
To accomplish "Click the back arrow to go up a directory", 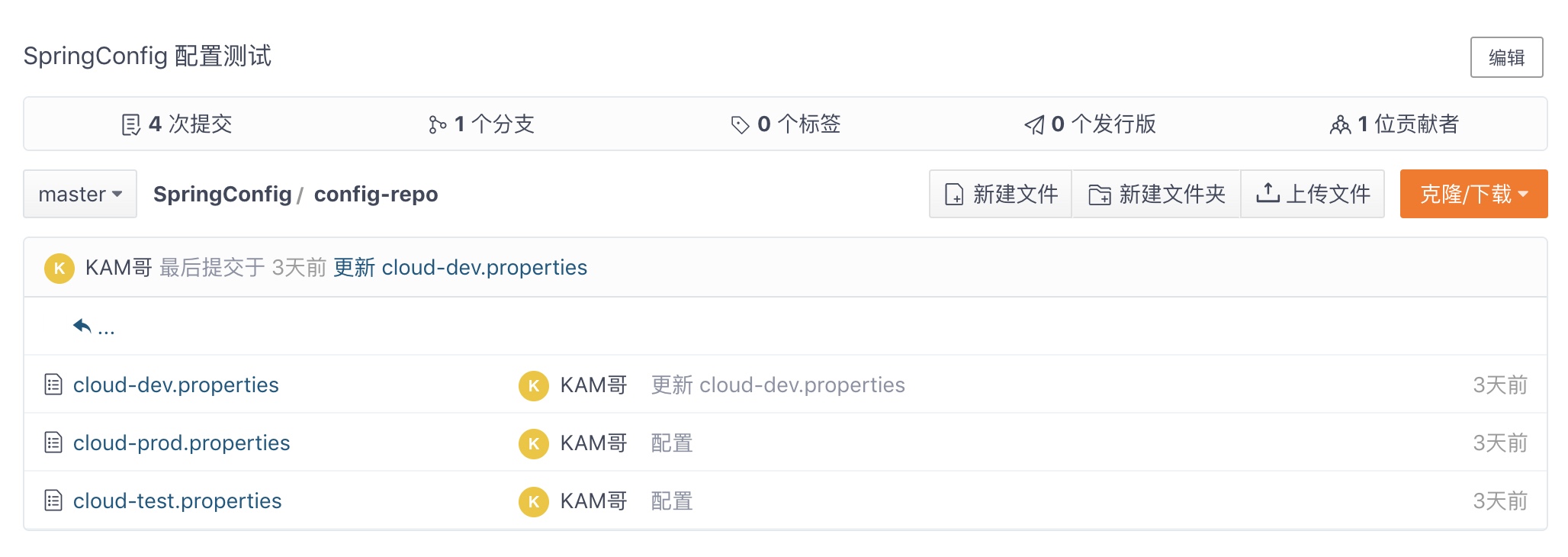I will [84, 324].
